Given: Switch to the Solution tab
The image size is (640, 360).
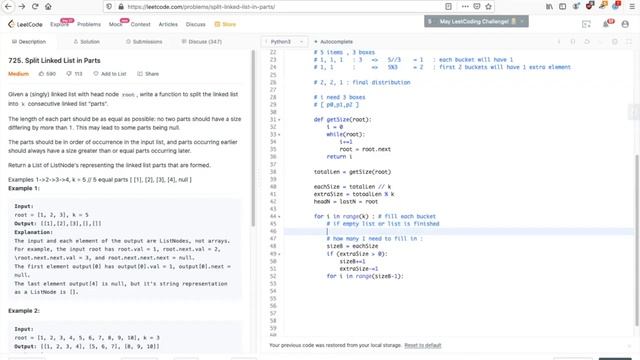Looking at the screenshot, I should click(x=87, y=42).
